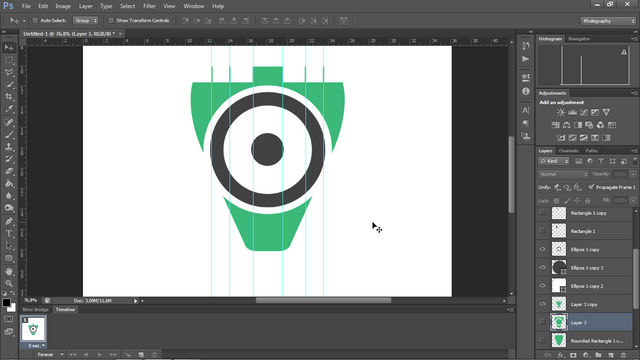Select the Blur tool
This screenshot has height=360, width=640.
9,196
